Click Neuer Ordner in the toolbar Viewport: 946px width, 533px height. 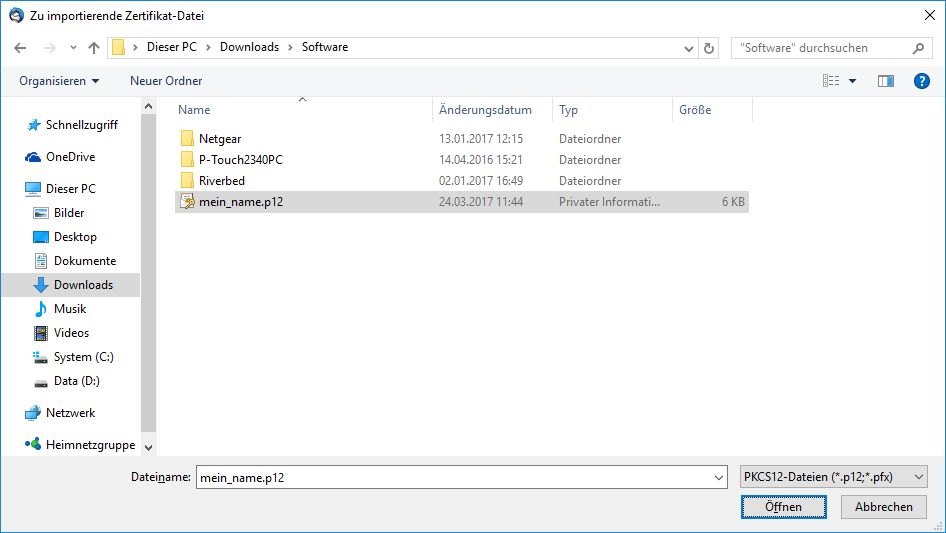click(x=166, y=81)
